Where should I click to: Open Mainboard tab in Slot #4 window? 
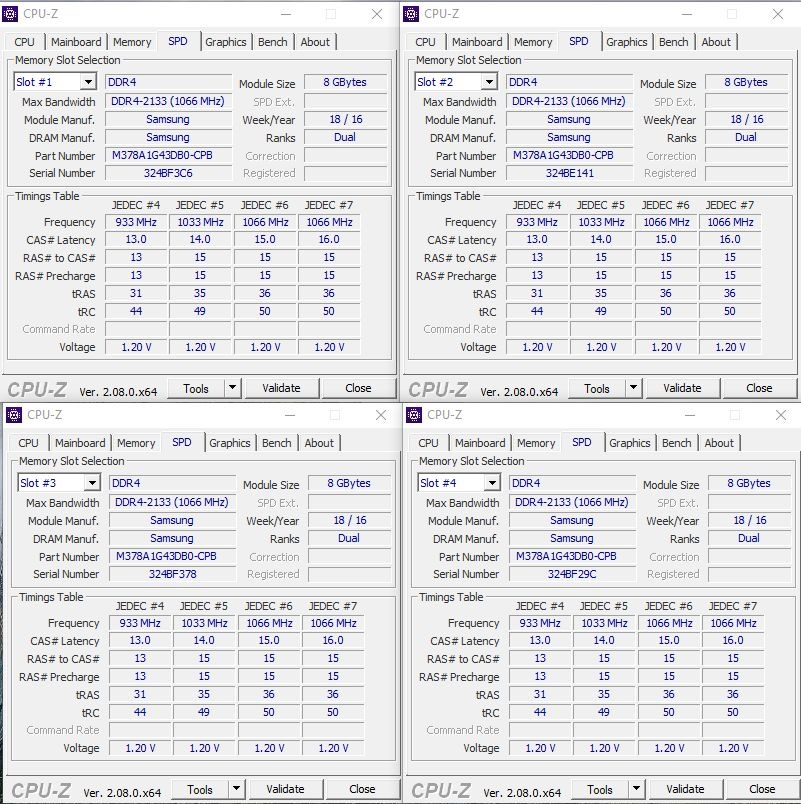[480, 443]
